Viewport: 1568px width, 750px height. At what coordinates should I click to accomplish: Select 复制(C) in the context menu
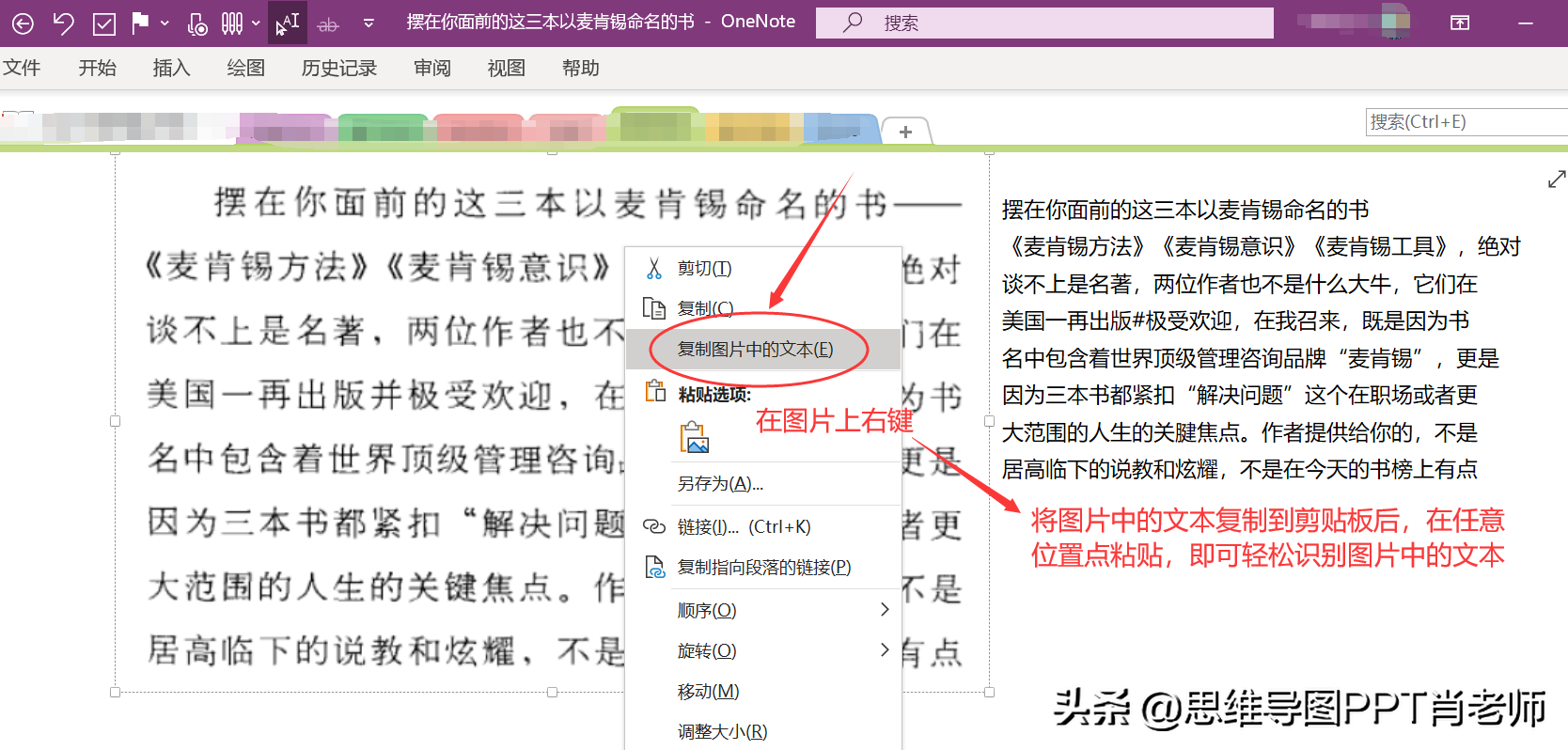tap(763, 308)
